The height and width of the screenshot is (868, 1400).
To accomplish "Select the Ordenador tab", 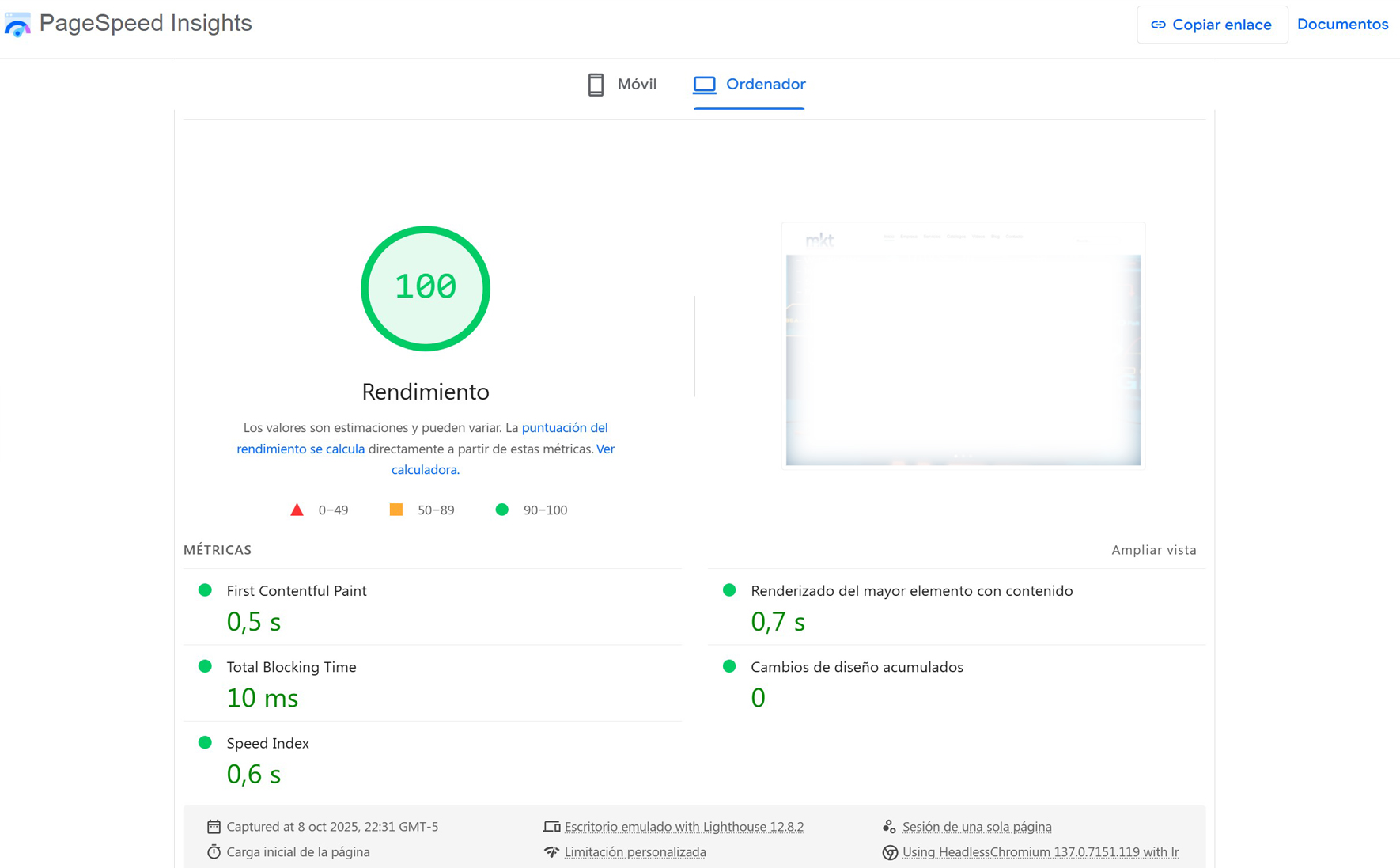I will pos(749,85).
